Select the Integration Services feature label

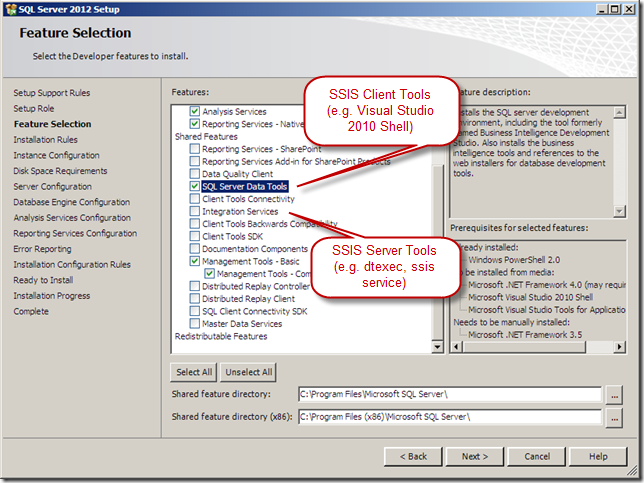click(240, 212)
